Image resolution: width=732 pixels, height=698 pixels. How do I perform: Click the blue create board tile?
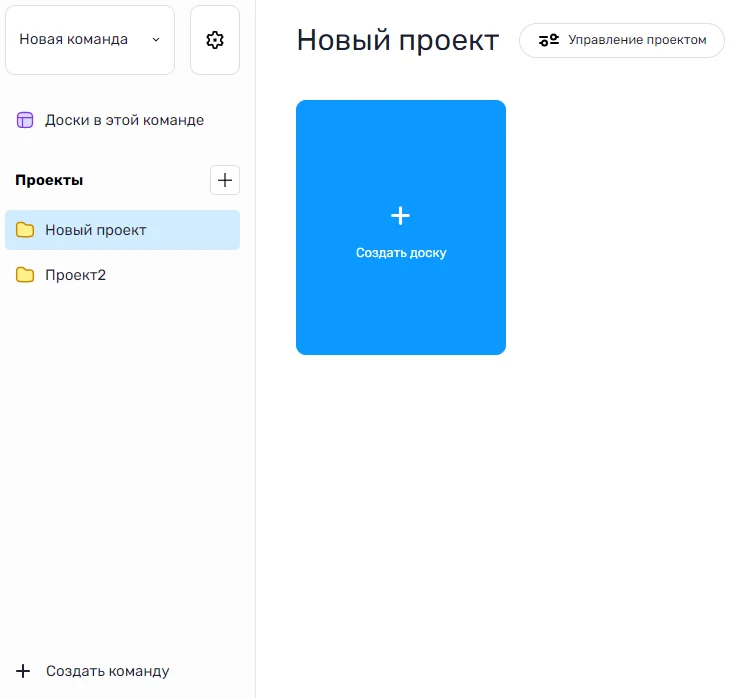pos(400,310)
